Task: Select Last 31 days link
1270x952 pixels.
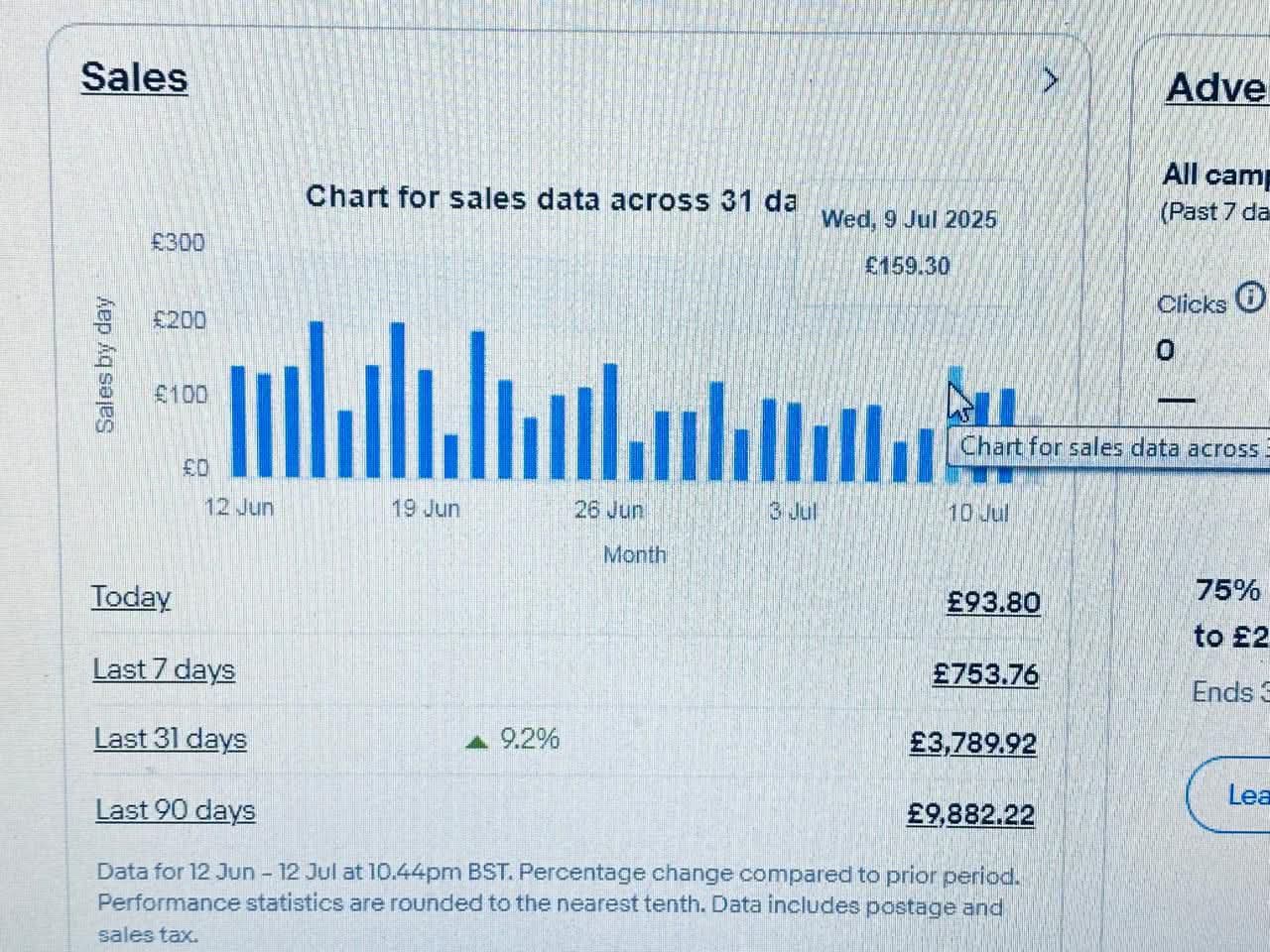Action: click(171, 739)
